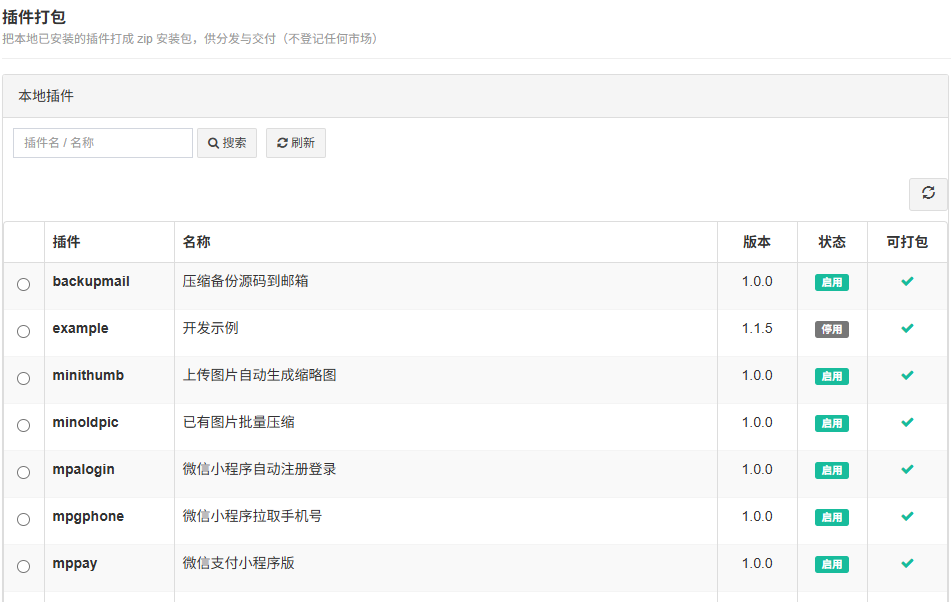The height and width of the screenshot is (602, 951).
Task: Choose the minithumb plugin radio button
Action: click(x=24, y=378)
